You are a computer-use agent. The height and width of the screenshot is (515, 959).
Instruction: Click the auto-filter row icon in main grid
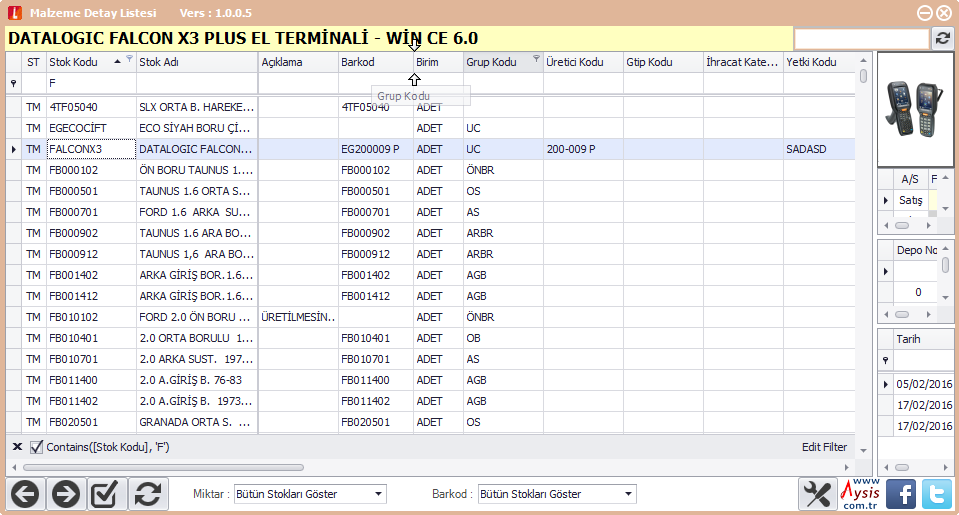pos(13,83)
